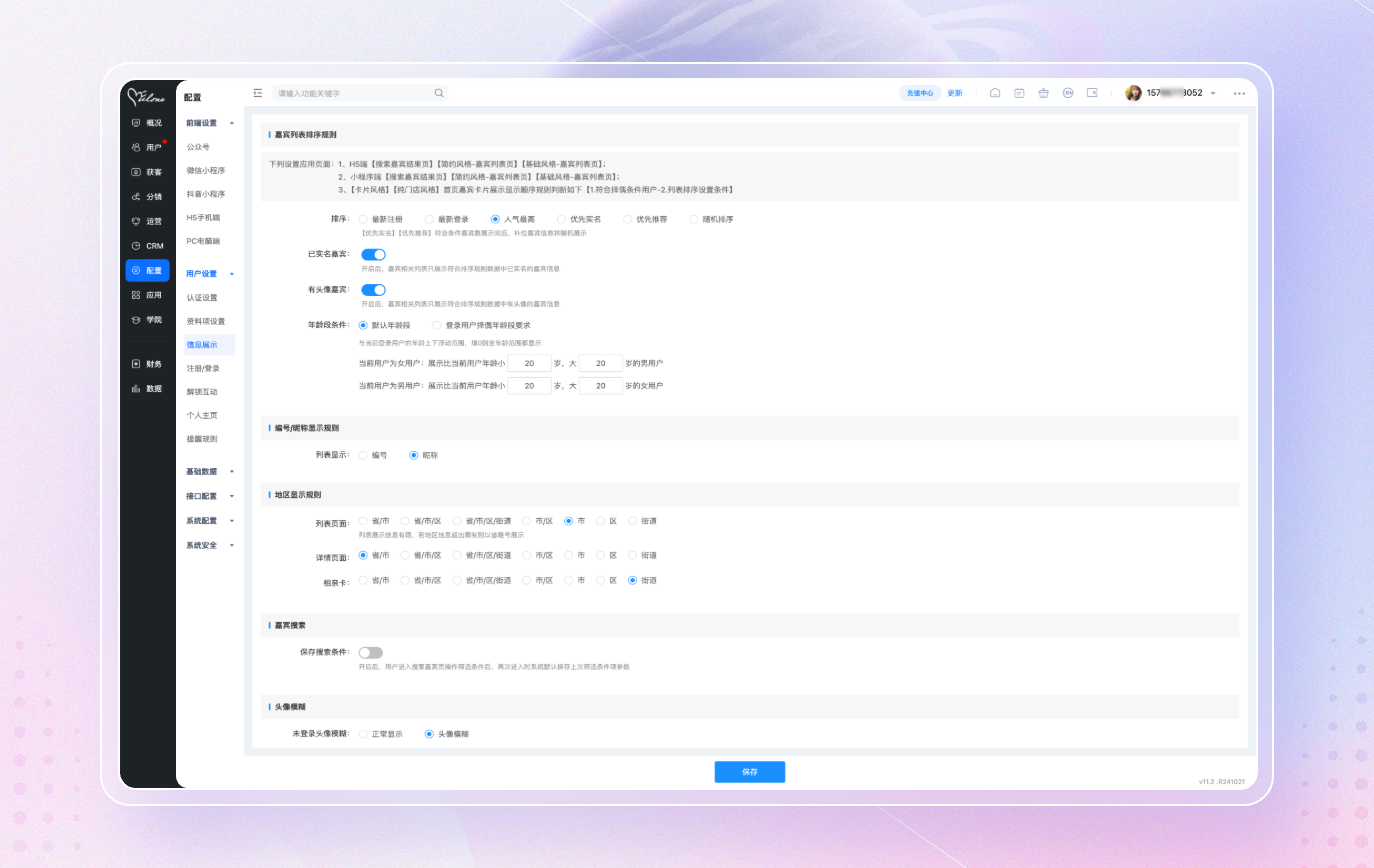Open 用户 in the dark sidebar
This screenshot has height=868, width=1374.
pos(147,147)
